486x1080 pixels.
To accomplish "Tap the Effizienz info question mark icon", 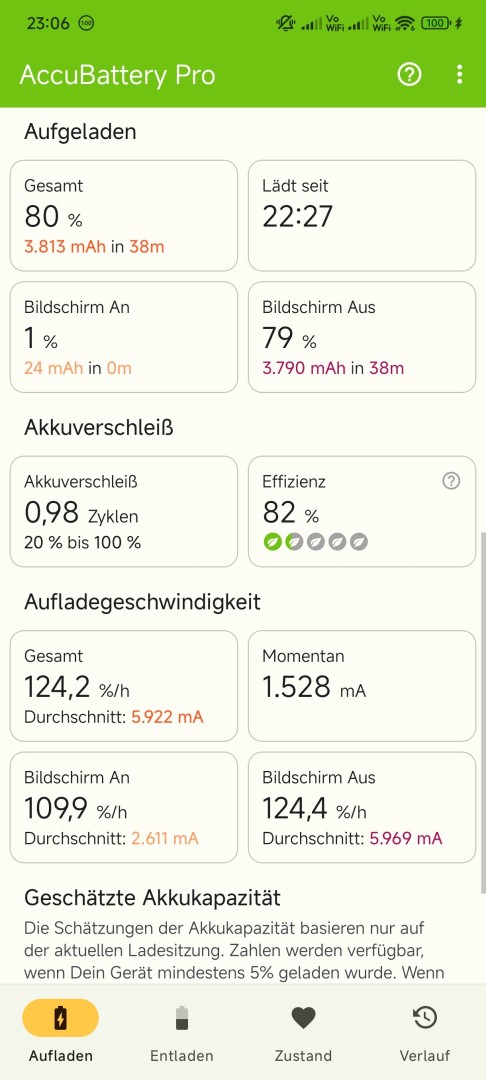I will point(451,481).
